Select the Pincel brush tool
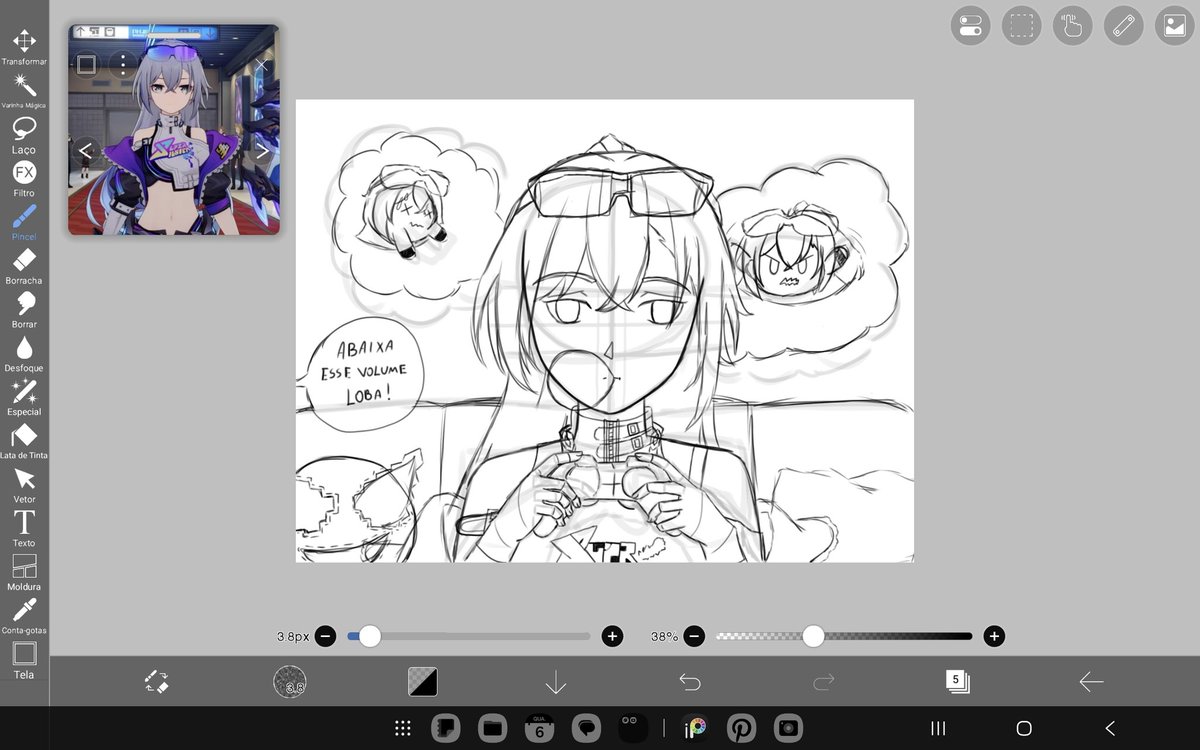 (x=24, y=222)
